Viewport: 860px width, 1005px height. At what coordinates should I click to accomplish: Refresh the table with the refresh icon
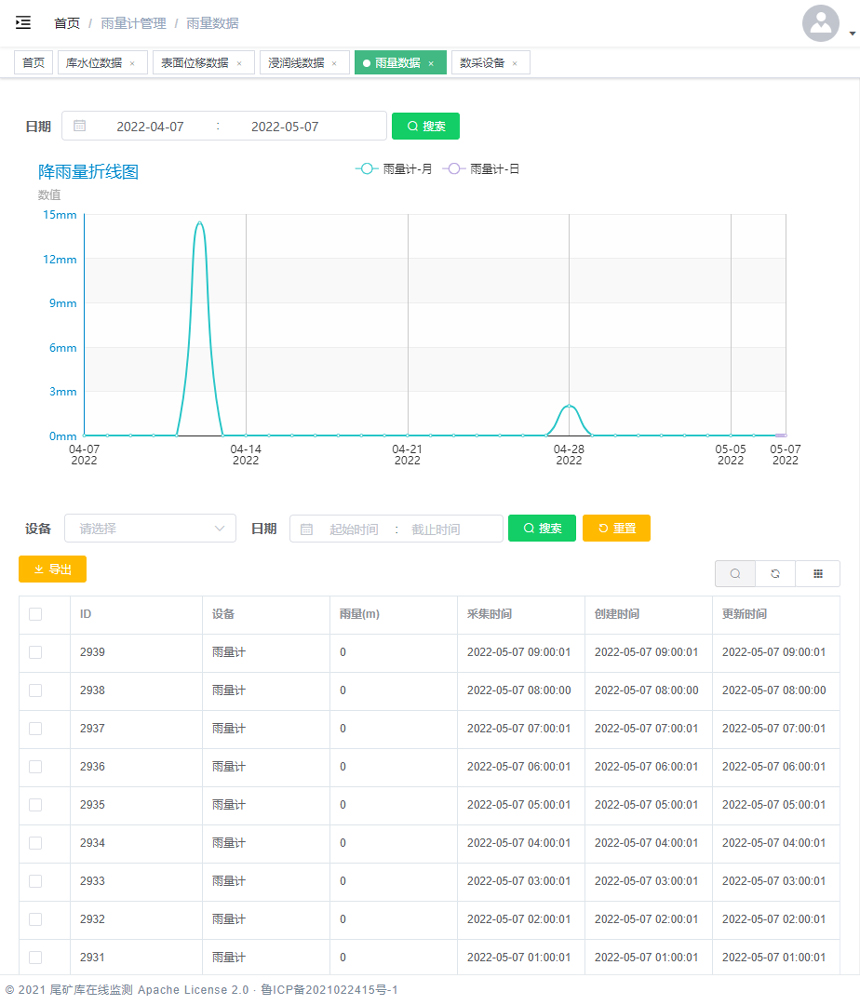click(x=775, y=574)
